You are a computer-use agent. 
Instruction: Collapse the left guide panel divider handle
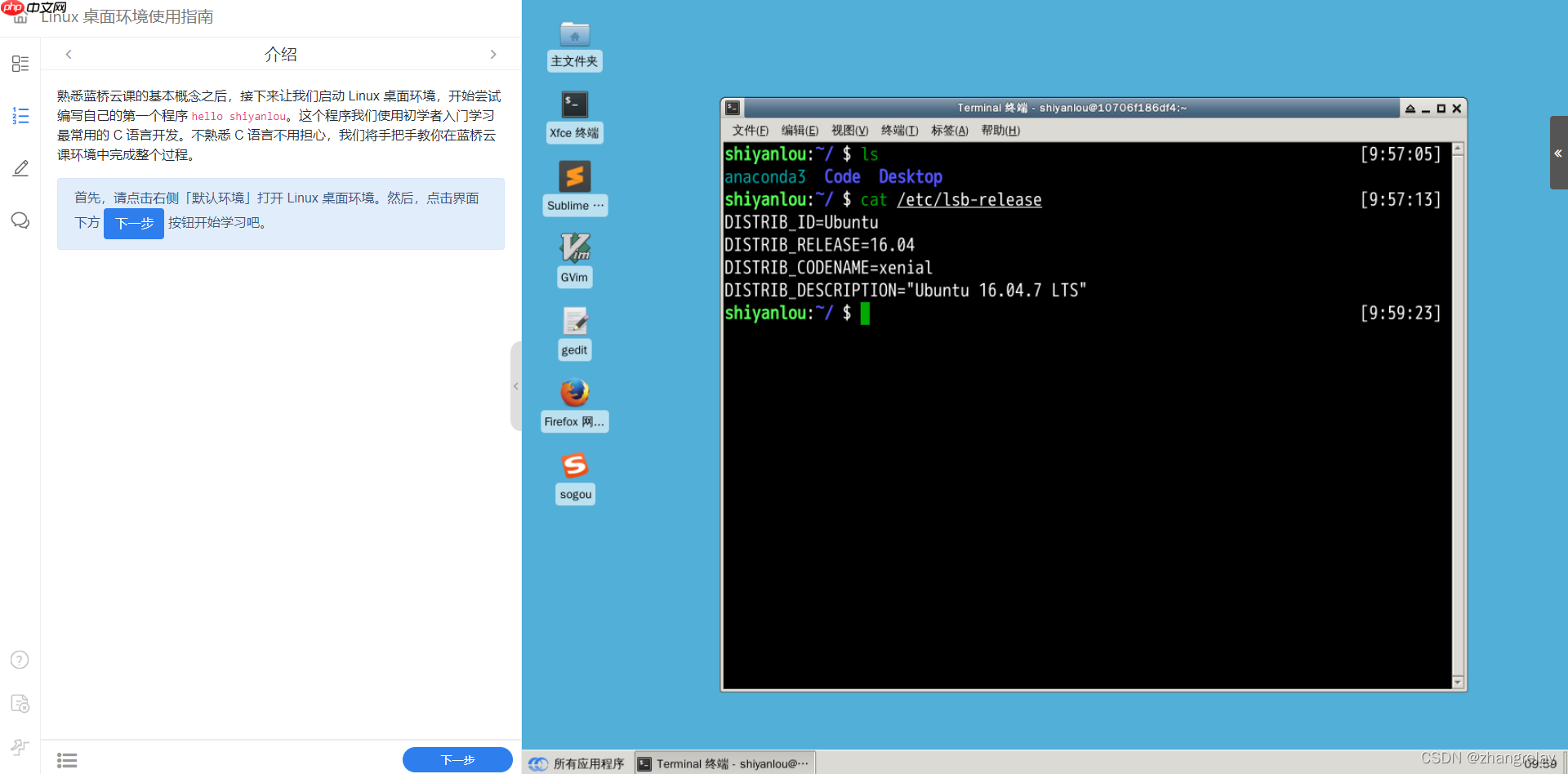[515, 386]
